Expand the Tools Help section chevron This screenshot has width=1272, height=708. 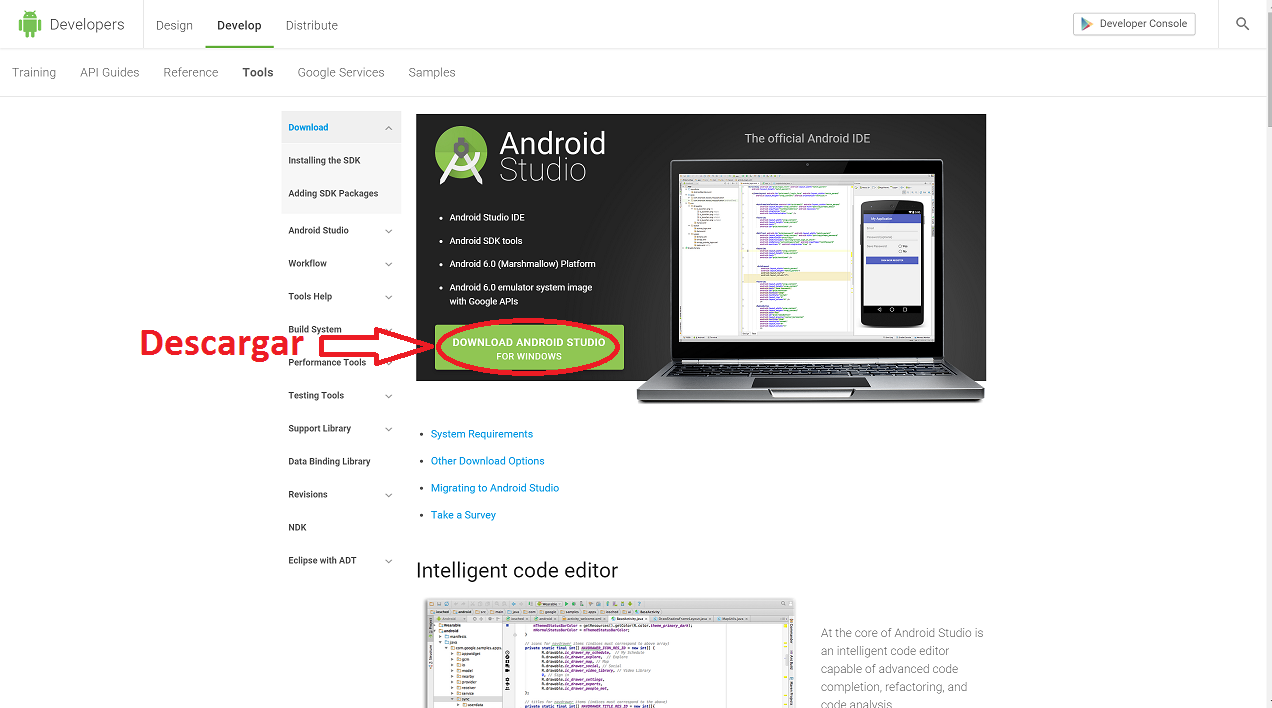pos(388,297)
